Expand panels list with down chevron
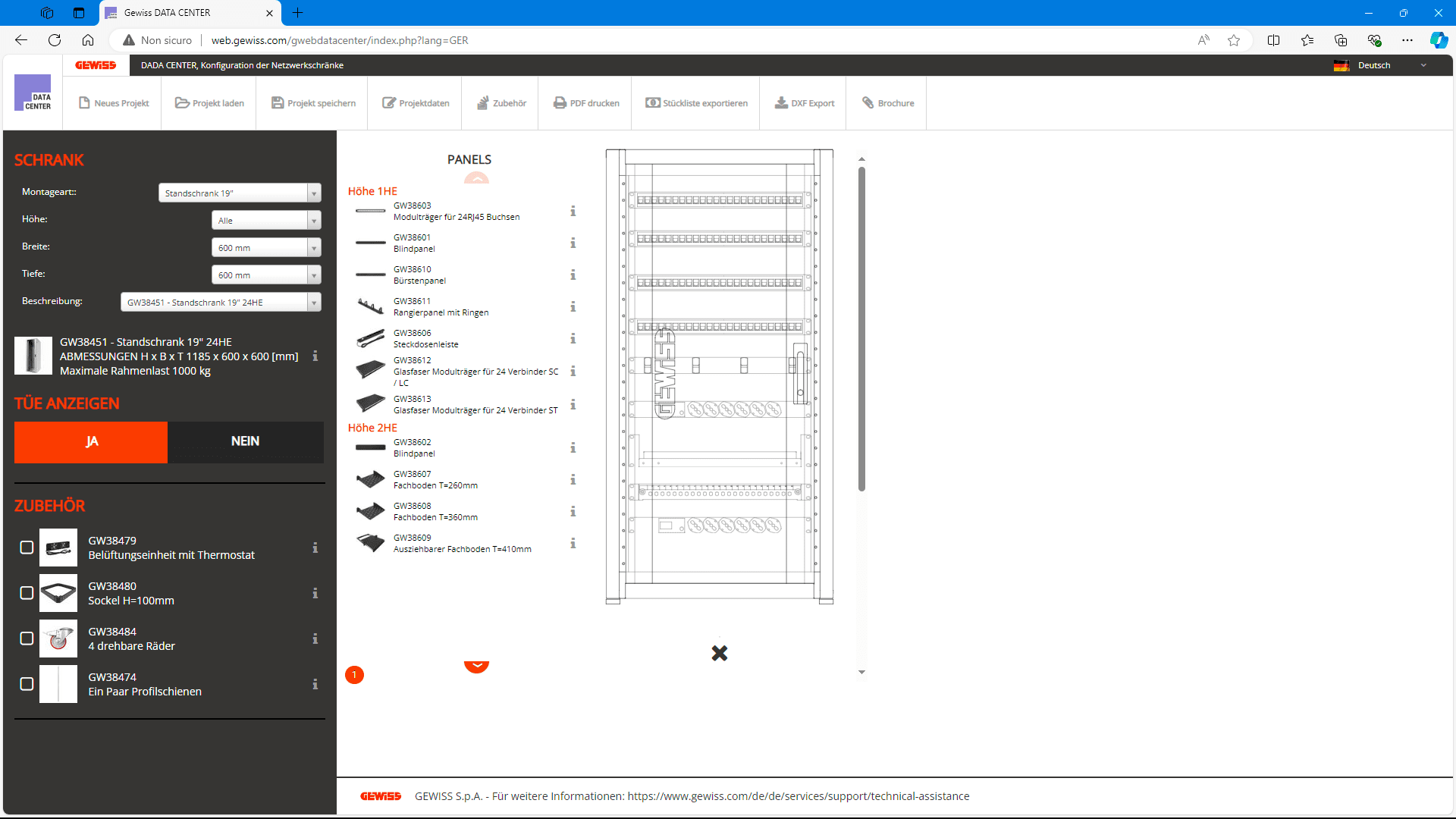 click(x=476, y=667)
